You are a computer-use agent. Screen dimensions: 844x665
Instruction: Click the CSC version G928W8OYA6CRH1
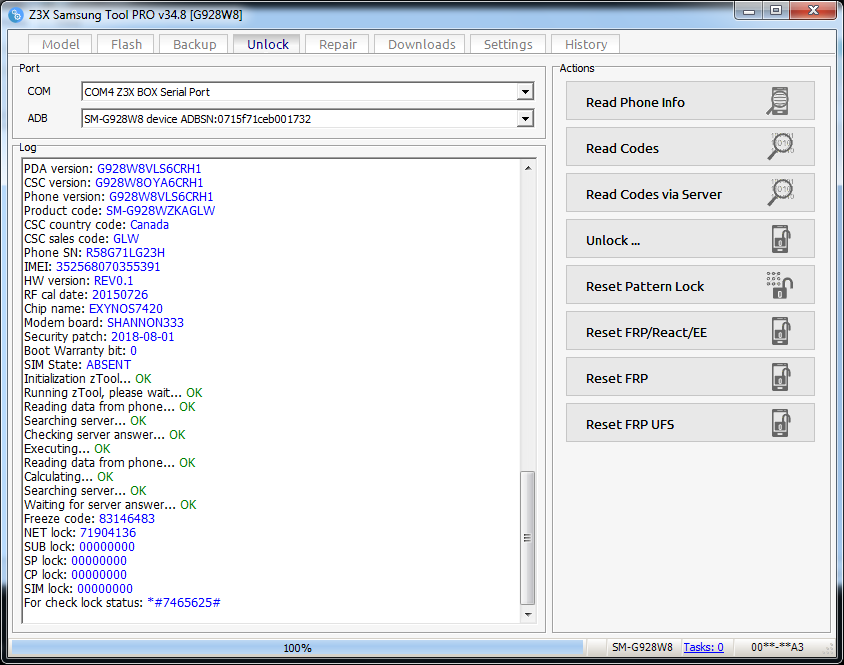pos(149,183)
